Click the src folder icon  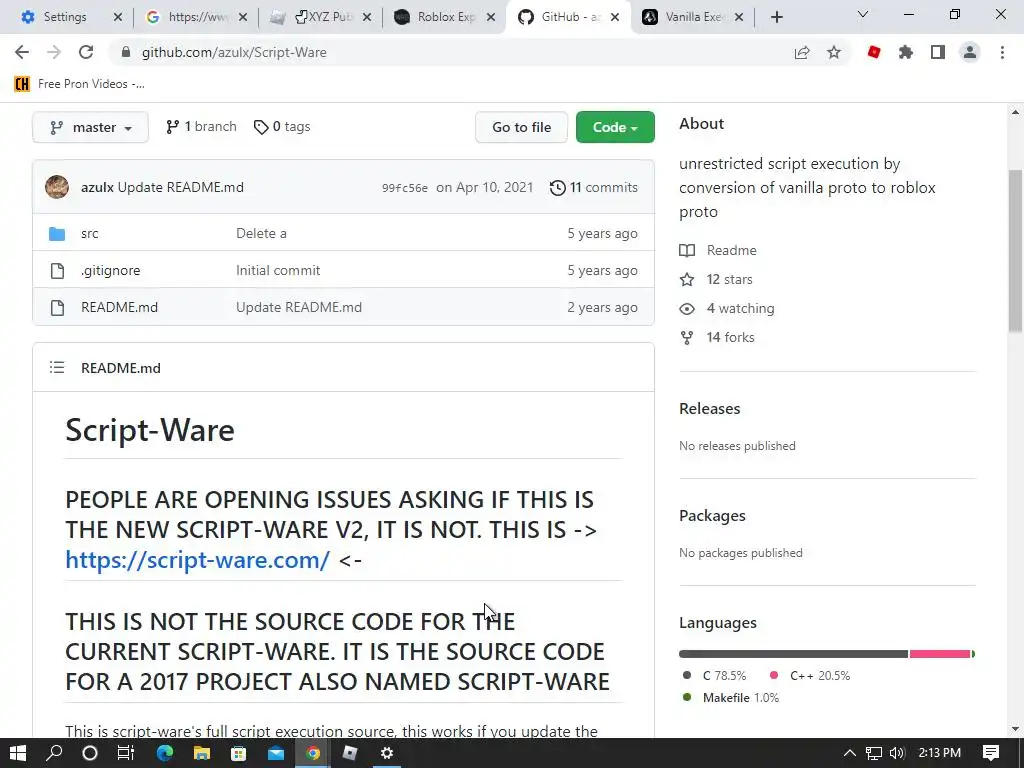point(57,233)
